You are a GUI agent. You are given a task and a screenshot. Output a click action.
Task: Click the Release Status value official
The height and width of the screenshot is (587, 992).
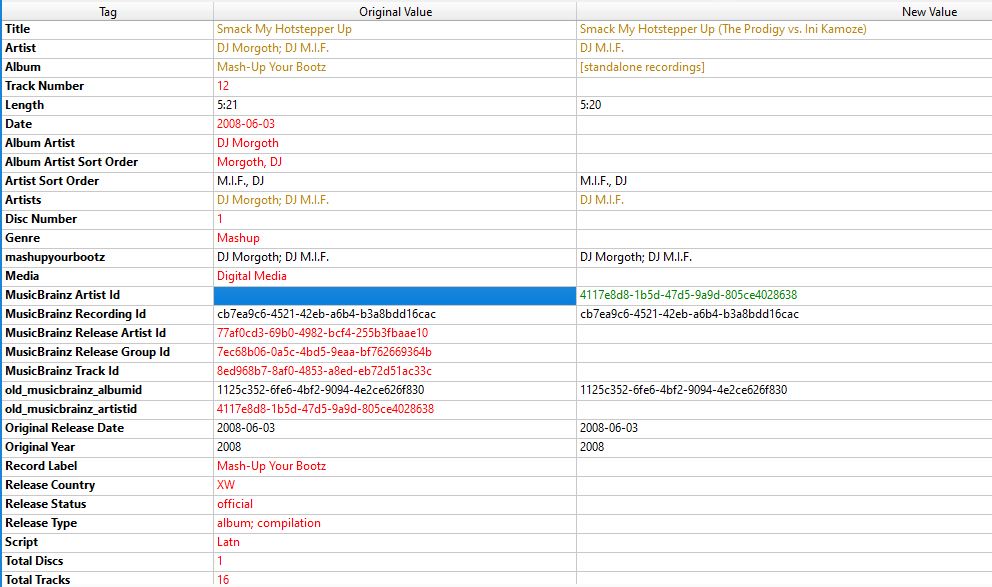235,504
